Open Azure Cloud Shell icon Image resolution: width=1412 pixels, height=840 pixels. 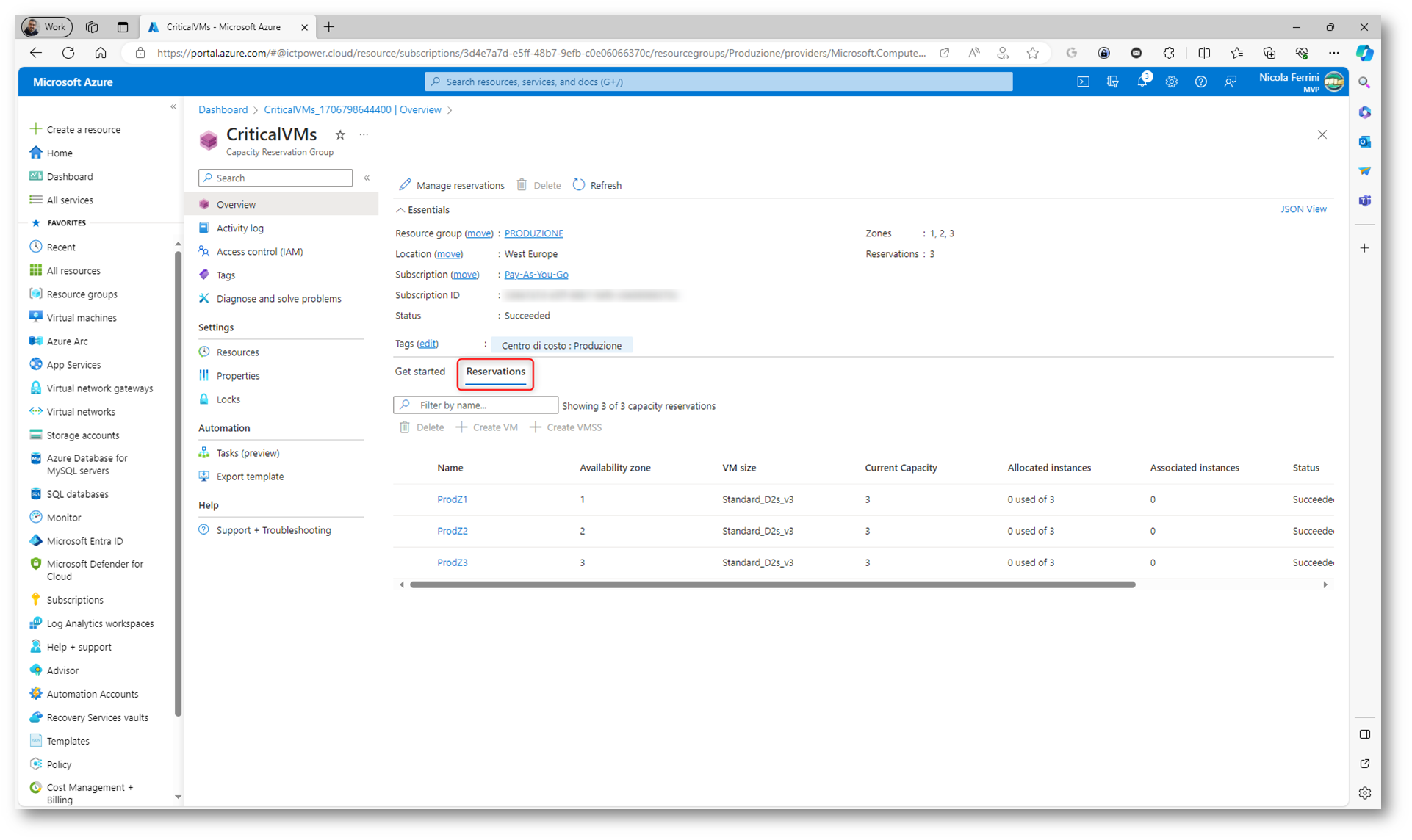click(1083, 82)
